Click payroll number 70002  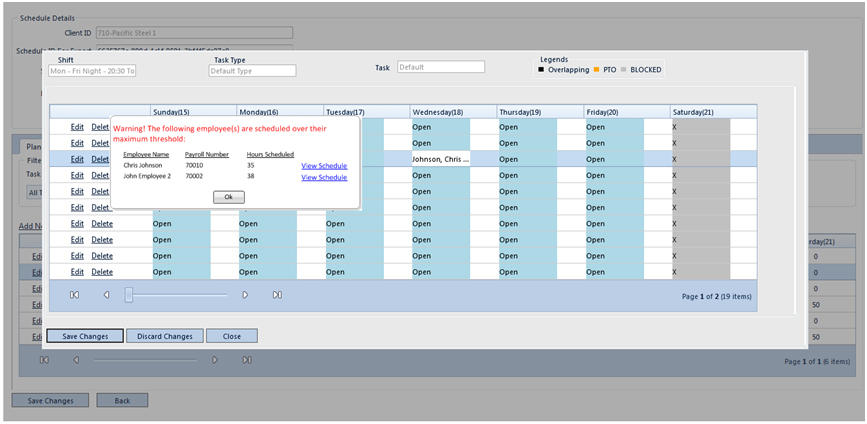[x=194, y=176]
